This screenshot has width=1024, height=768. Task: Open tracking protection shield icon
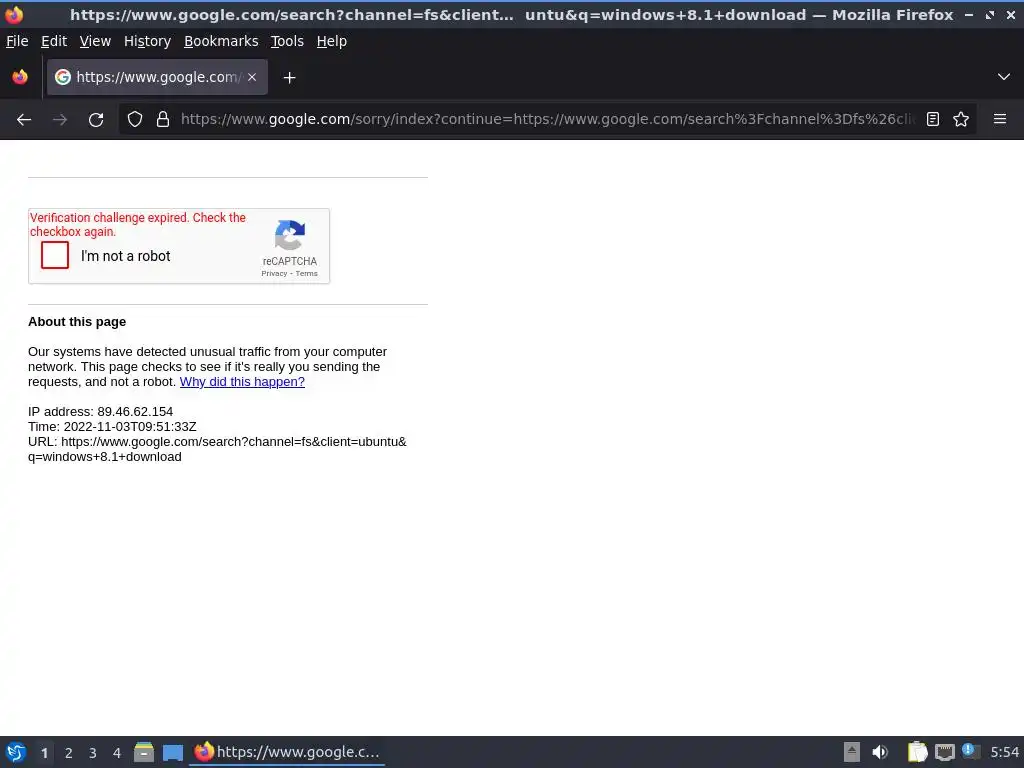(135, 120)
